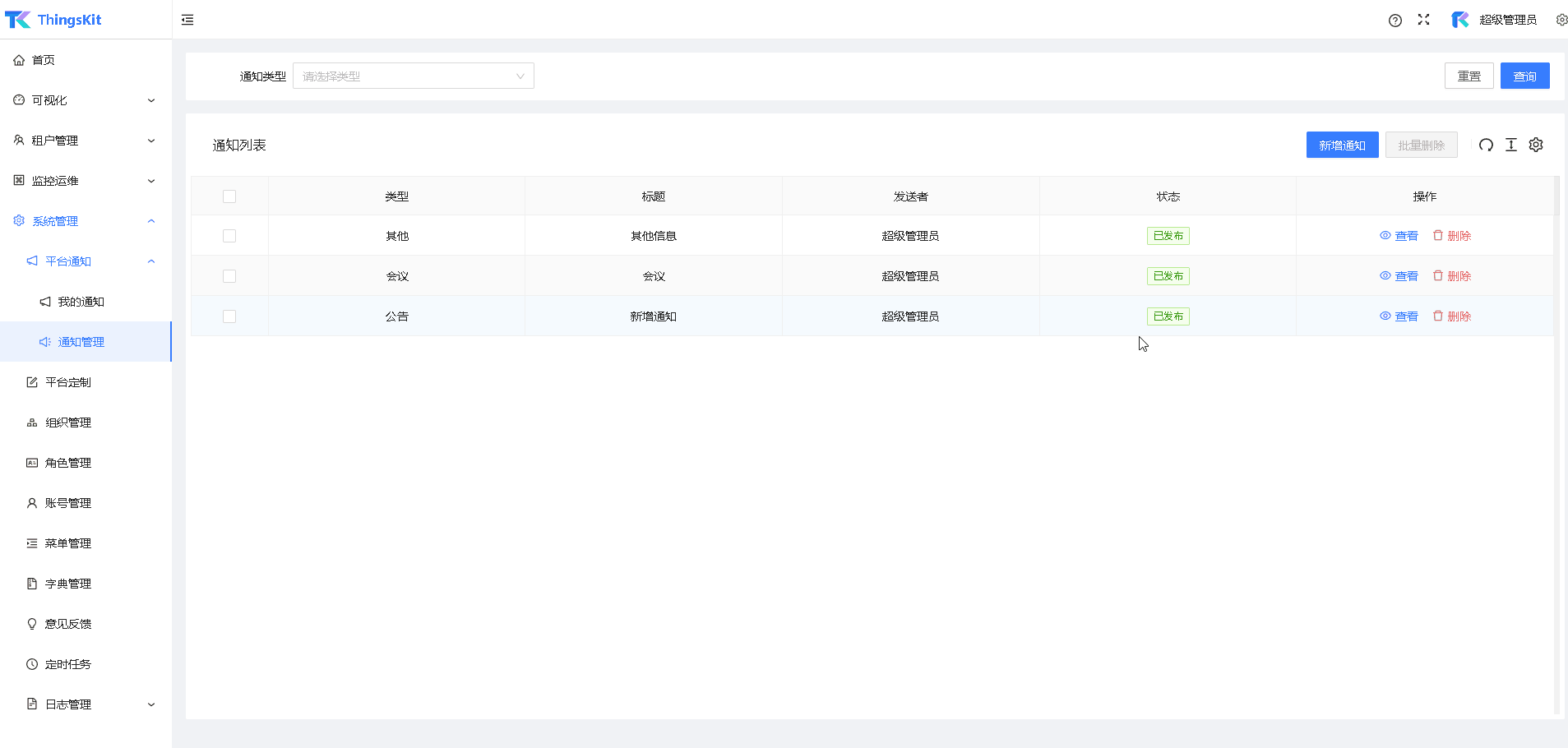The width and height of the screenshot is (1568, 748).
Task: Select the checkbox for the 其他信息 row
Action: (229, 236)
